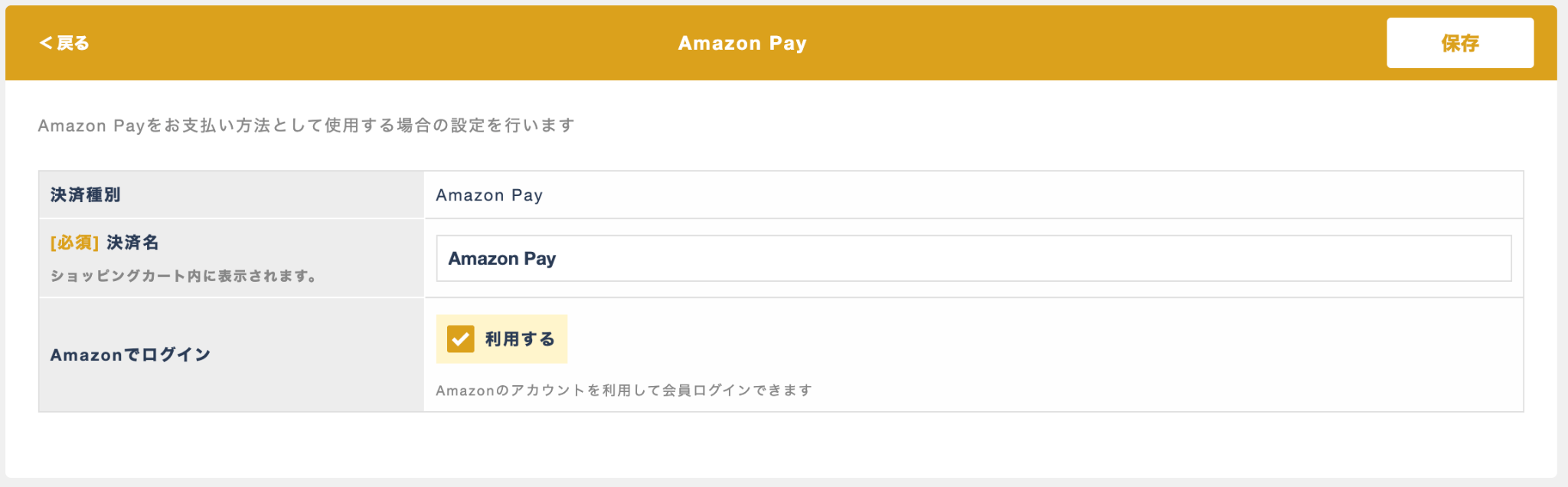
Task: Click the 戻る back link
Action: [x=64, y=43]
